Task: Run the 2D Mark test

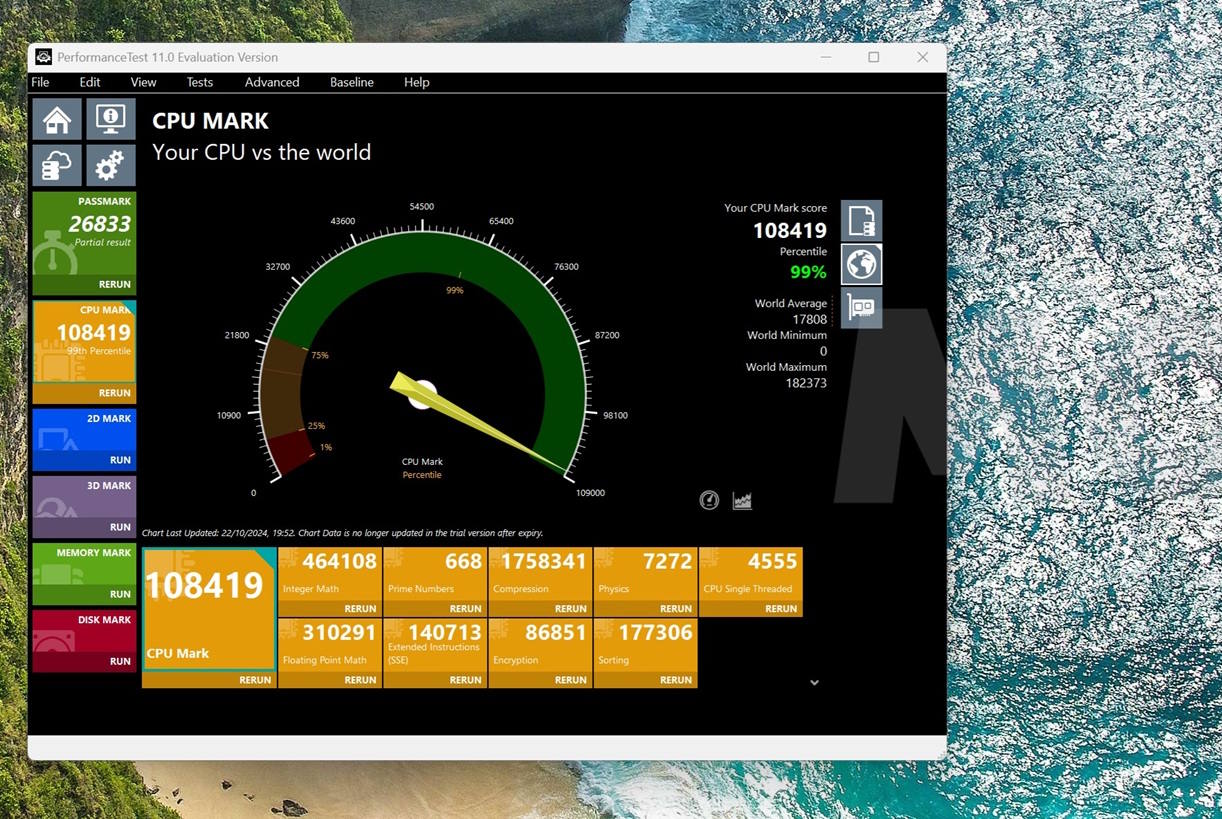Action: pyautogui.click(x=120, y=460)
